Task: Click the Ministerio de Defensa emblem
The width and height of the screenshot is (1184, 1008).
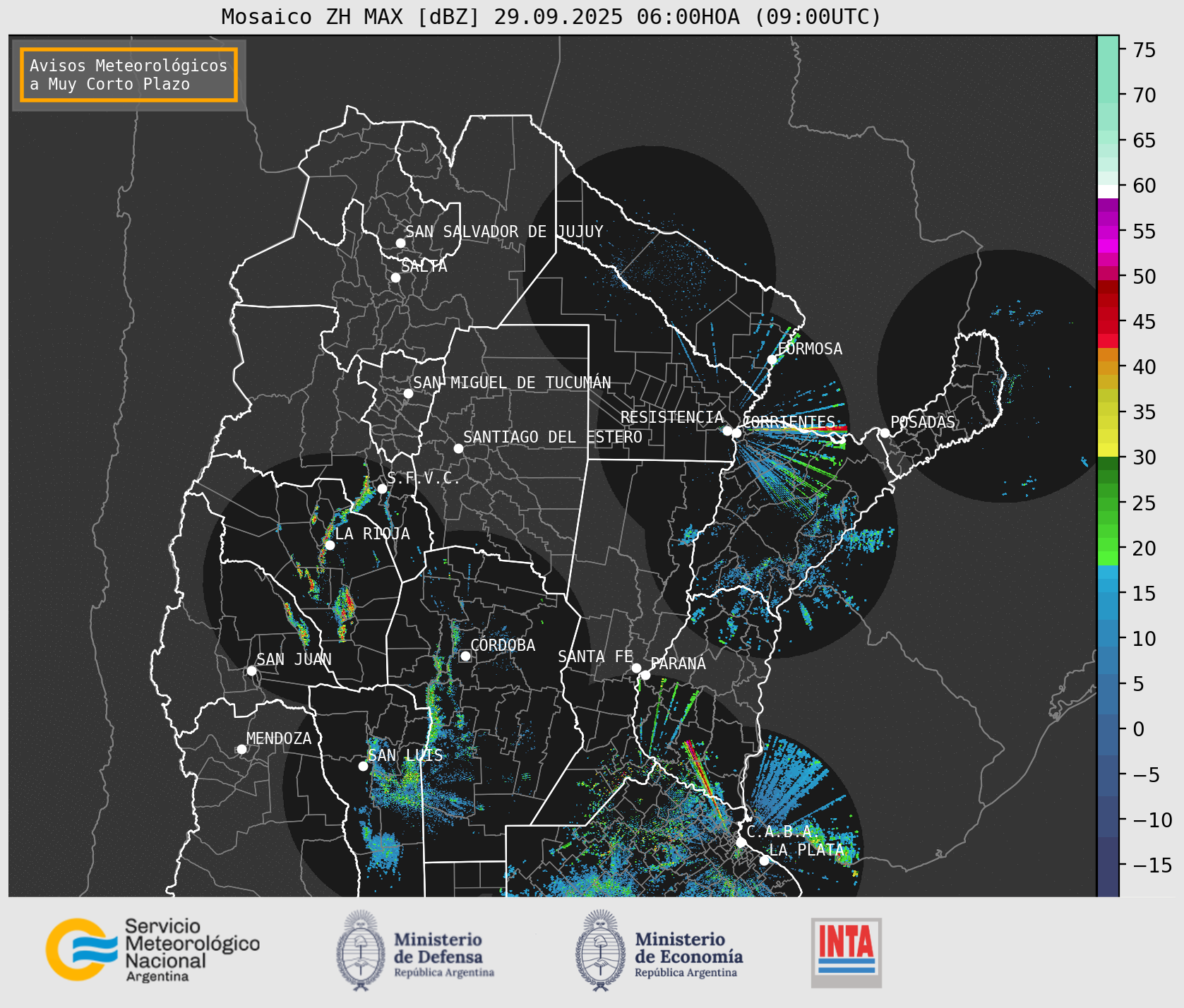Action: tap(361, 950)
